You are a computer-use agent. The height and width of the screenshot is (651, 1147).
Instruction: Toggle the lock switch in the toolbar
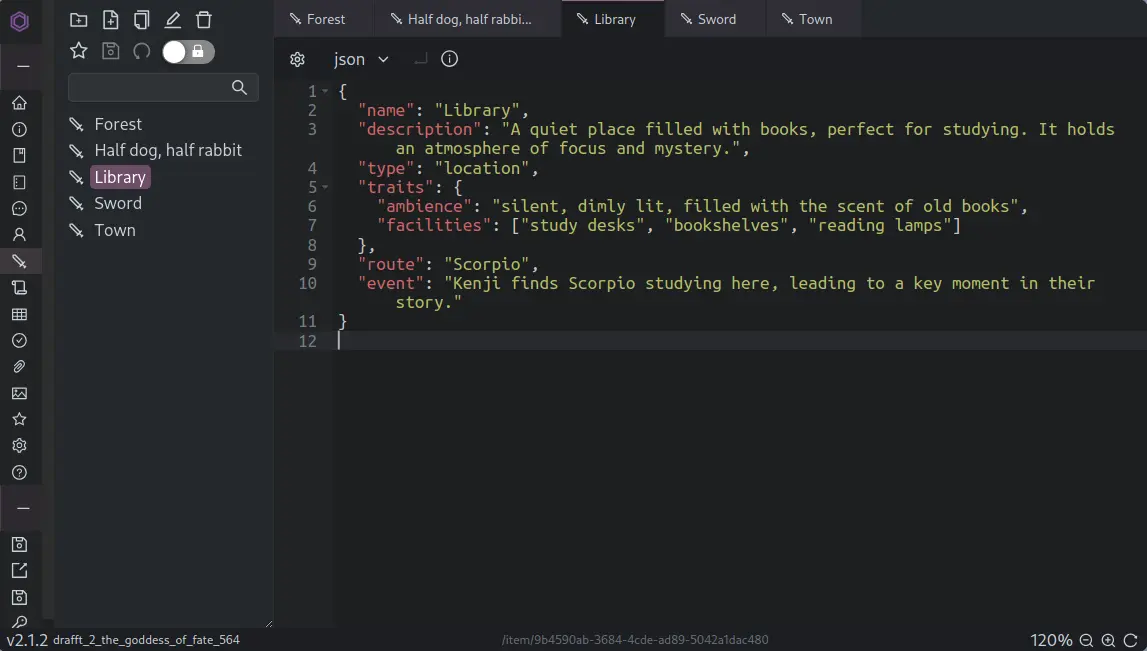tap(188, 50)
